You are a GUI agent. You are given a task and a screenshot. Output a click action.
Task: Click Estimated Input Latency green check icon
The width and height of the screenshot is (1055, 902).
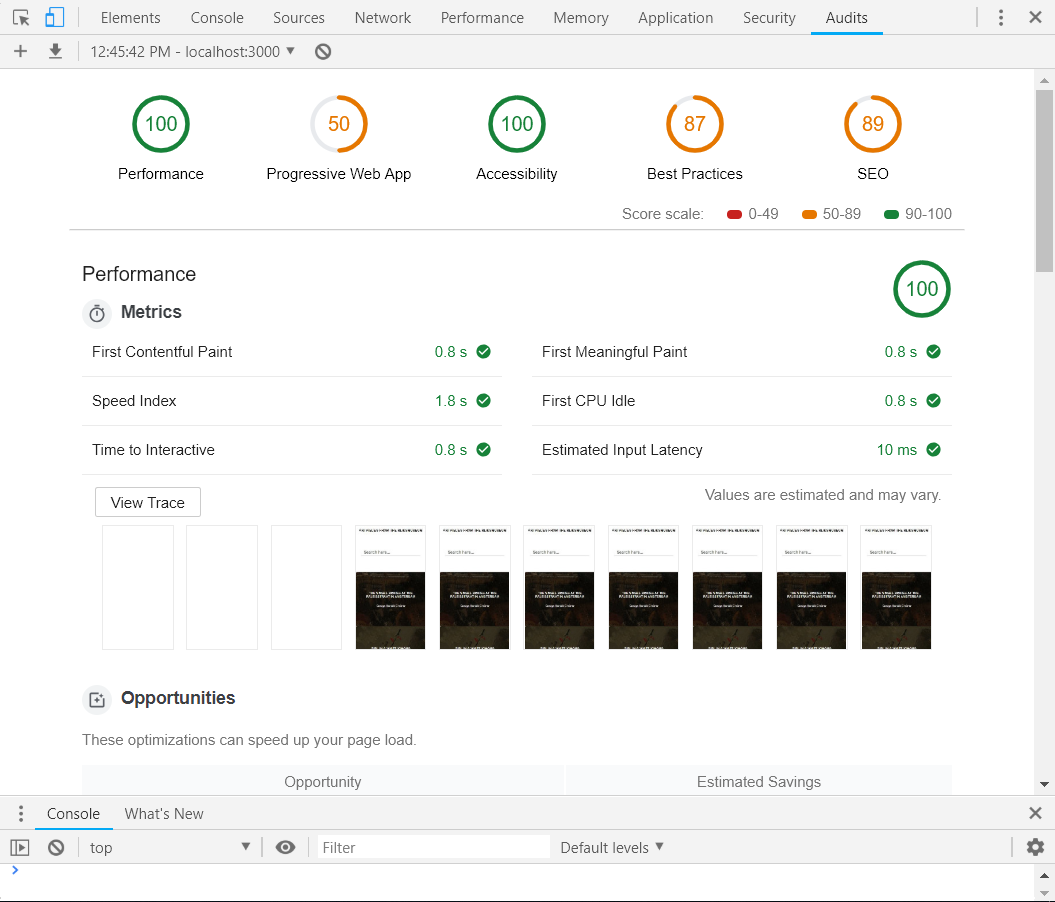click(933, 449)
